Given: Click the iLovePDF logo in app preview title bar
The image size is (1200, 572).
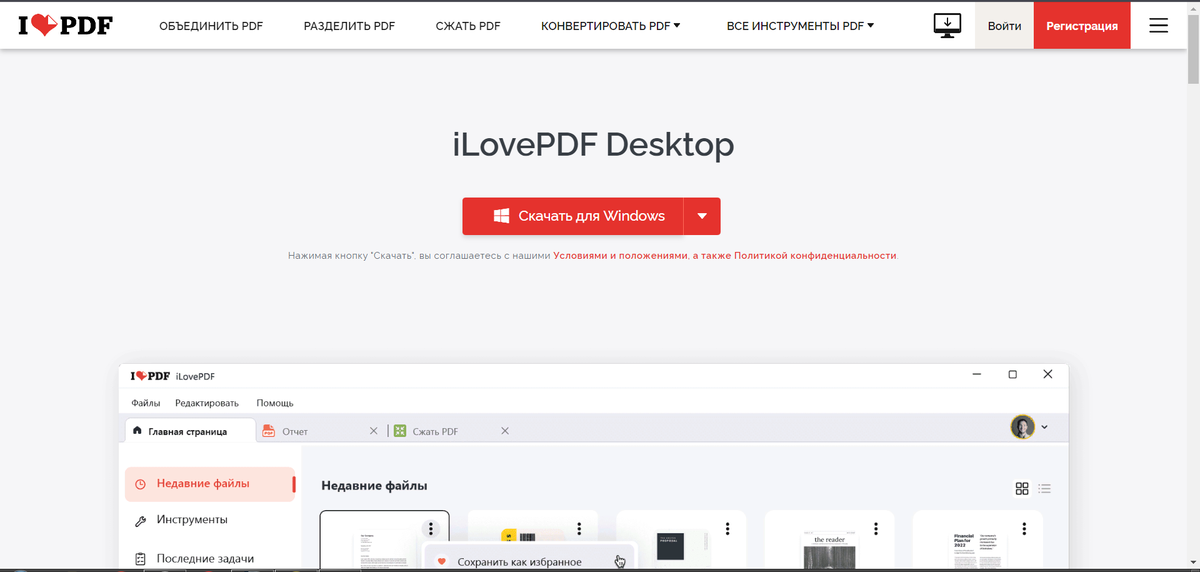Looking at the screenshot, I should (150, 376).
